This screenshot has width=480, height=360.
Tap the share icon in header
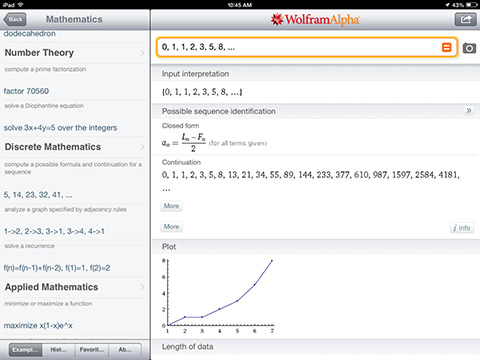click(x=466, y=19)
